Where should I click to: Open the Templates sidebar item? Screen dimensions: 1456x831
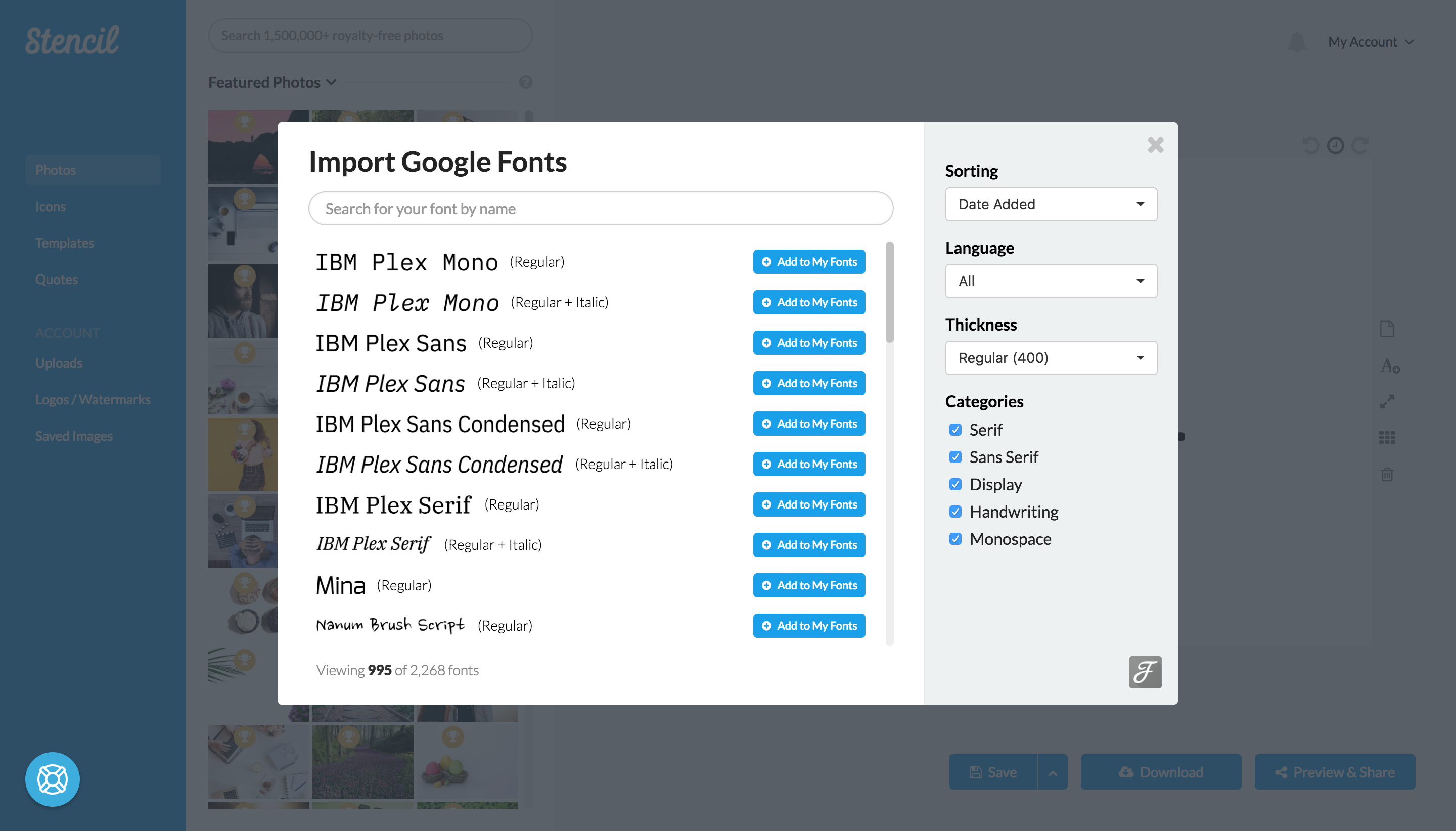click(x=65, y=243)
